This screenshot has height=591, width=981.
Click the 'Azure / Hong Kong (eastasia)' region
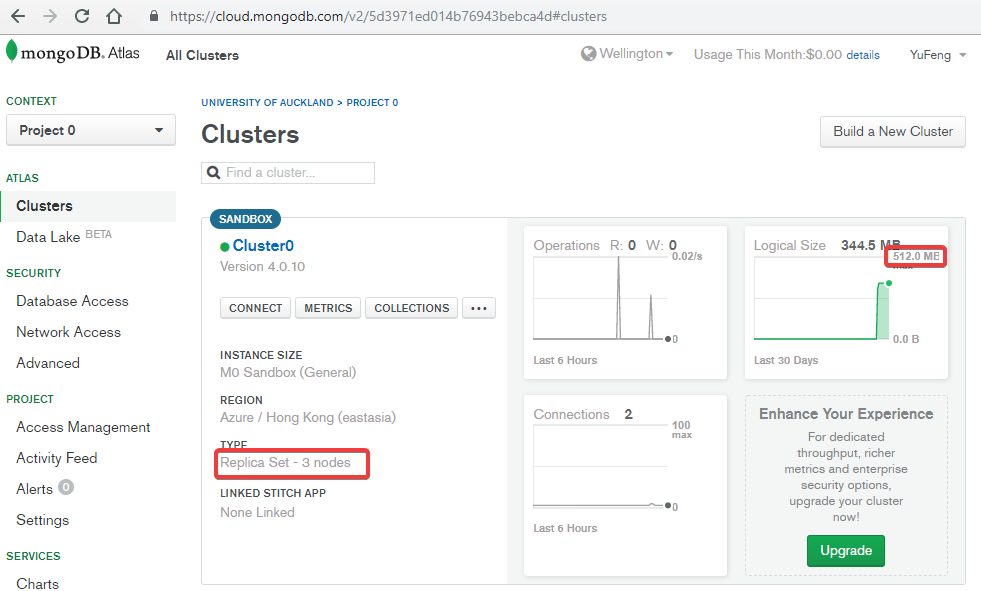308,418
